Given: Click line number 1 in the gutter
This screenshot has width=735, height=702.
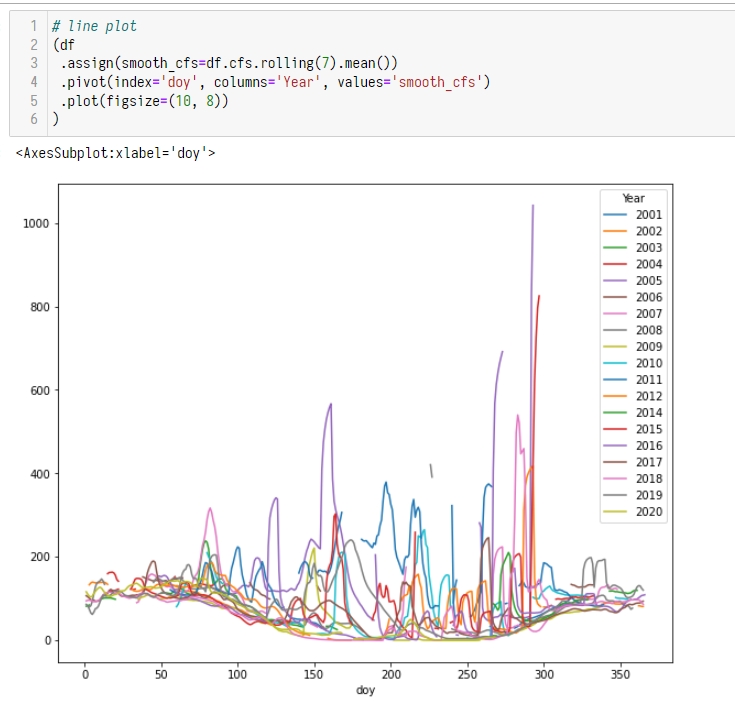Looking at the screenshot, I should tap(34, 26).
